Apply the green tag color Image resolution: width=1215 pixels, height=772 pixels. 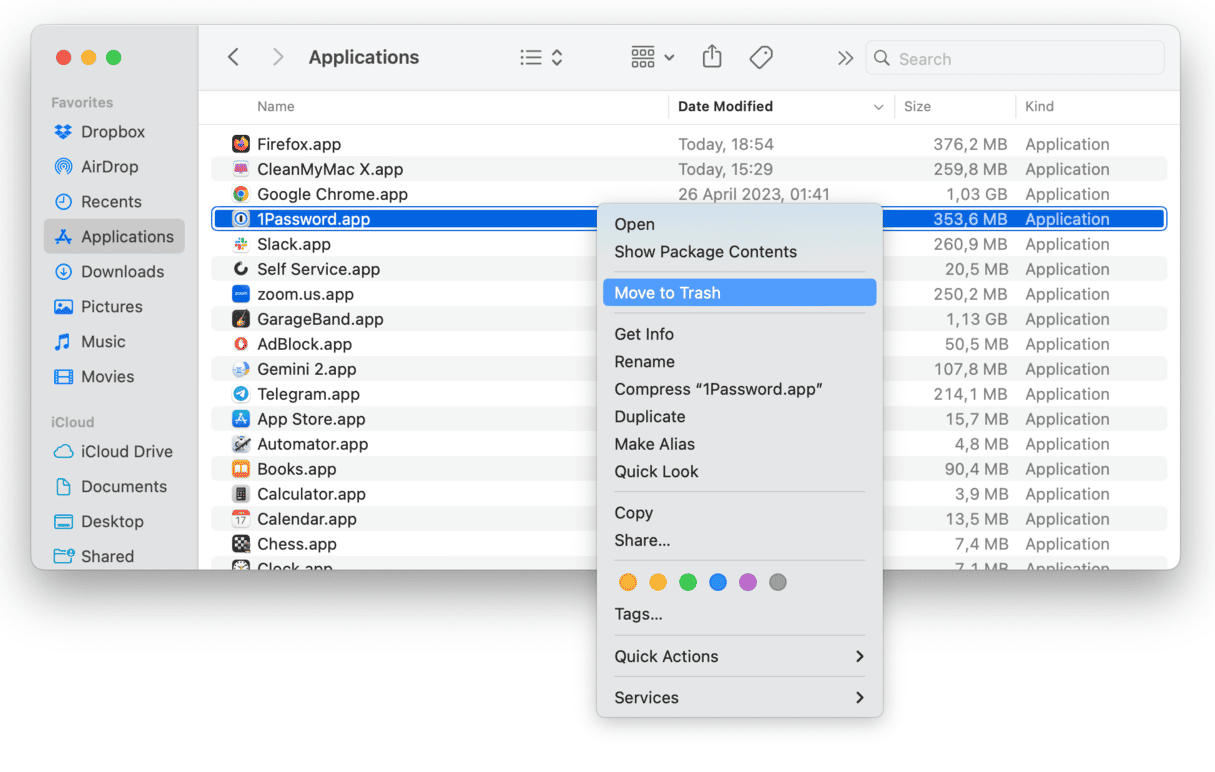point(688,582)
